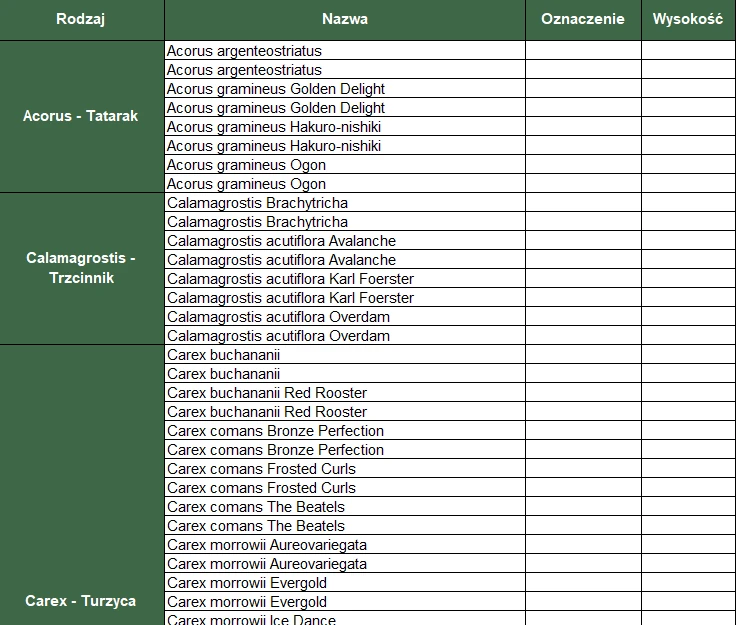Select the second plain Carex buchananii cell
The image size is (736, 625).
[x=345, y=373]
